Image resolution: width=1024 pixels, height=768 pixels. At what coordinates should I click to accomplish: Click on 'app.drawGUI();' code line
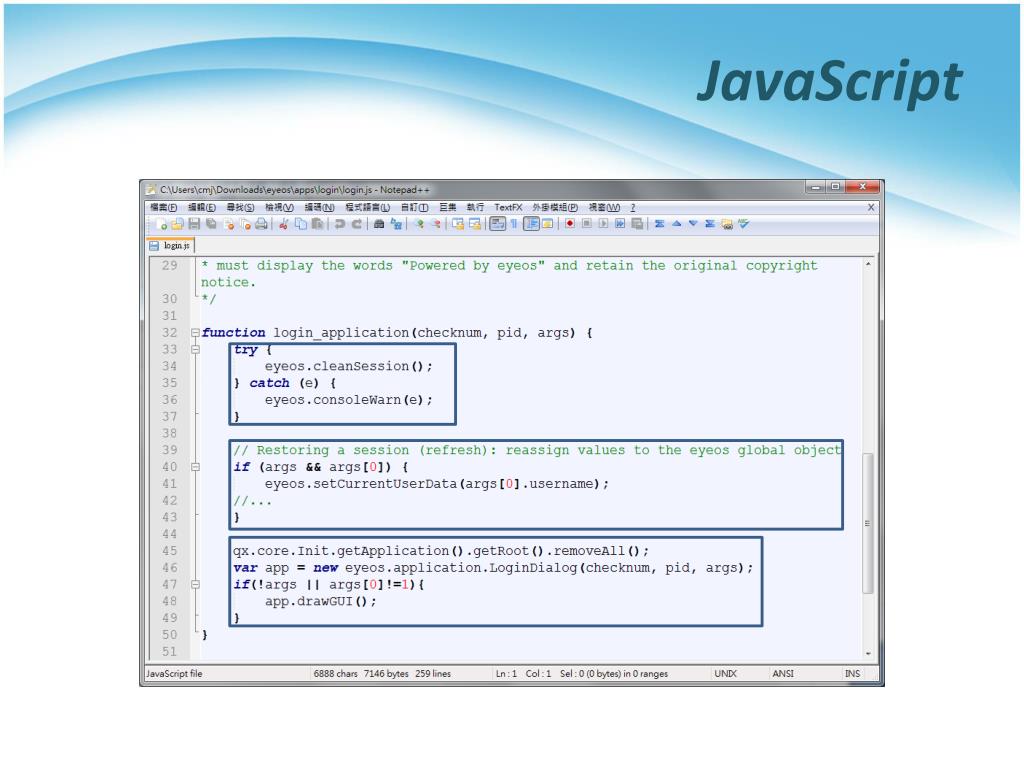(x=321, y=601)
